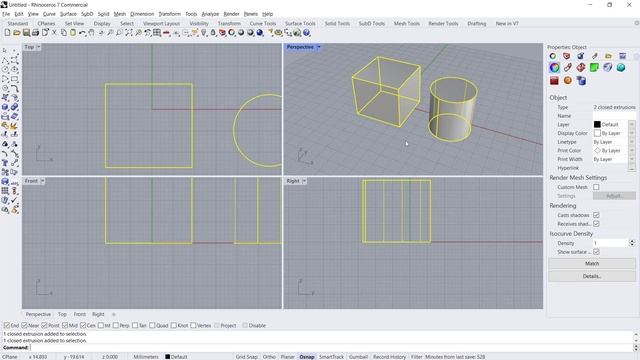Switch to the Surface Tools toolbar tab
The image size is (640, 360).
[x=300, y=24]
